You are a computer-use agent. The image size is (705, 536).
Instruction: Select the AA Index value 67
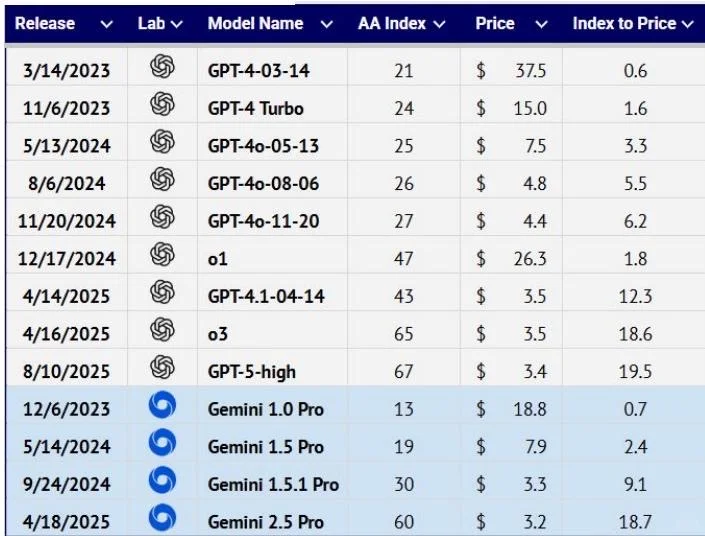(x=404, y=372)
